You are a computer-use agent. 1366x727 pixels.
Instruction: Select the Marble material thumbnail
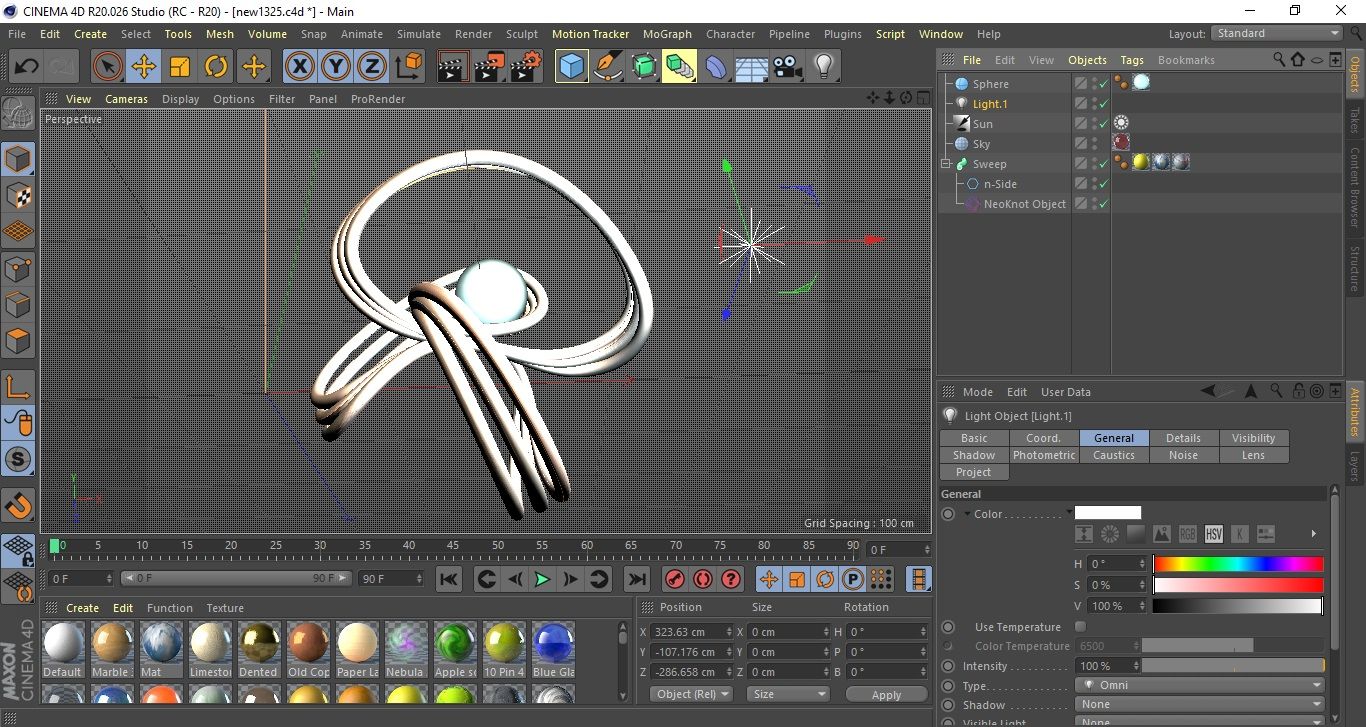tap(111, 649)
